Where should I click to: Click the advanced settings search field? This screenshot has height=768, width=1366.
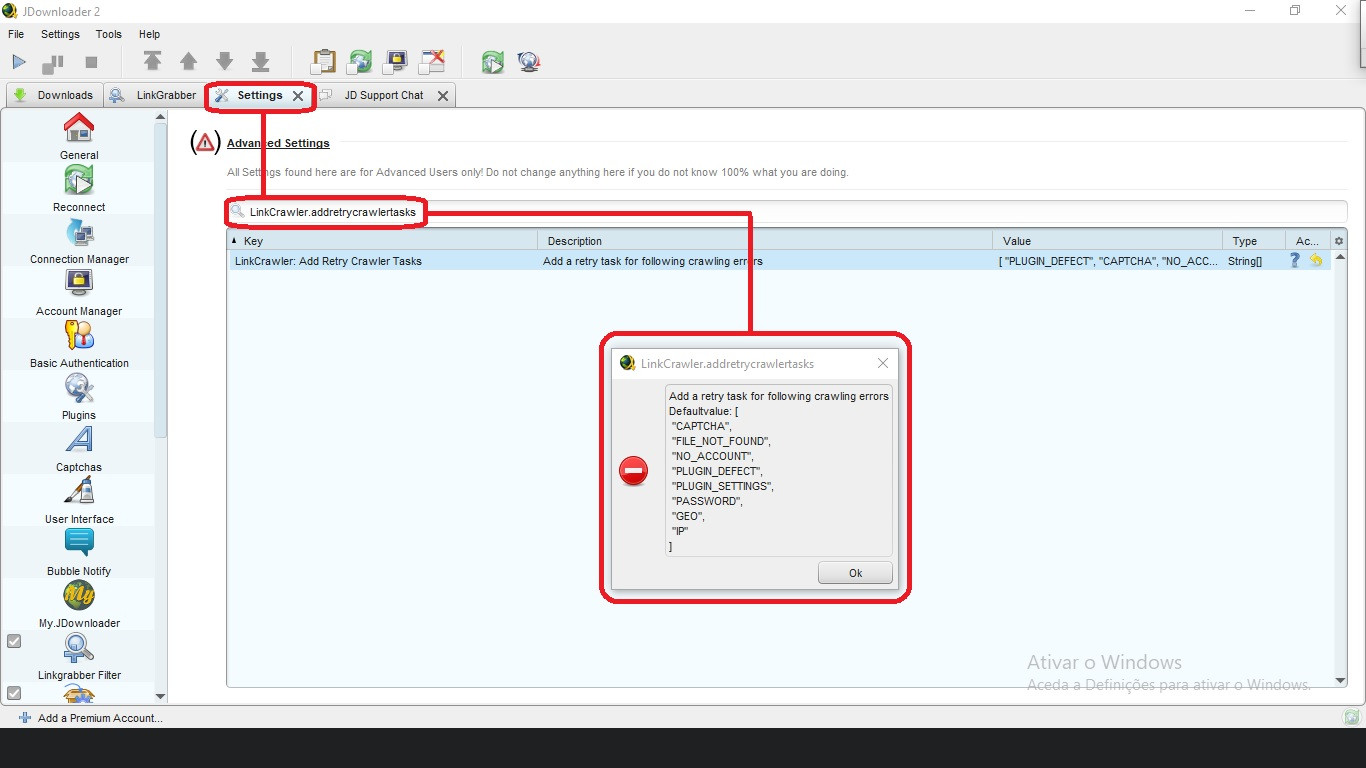(787, 212)
